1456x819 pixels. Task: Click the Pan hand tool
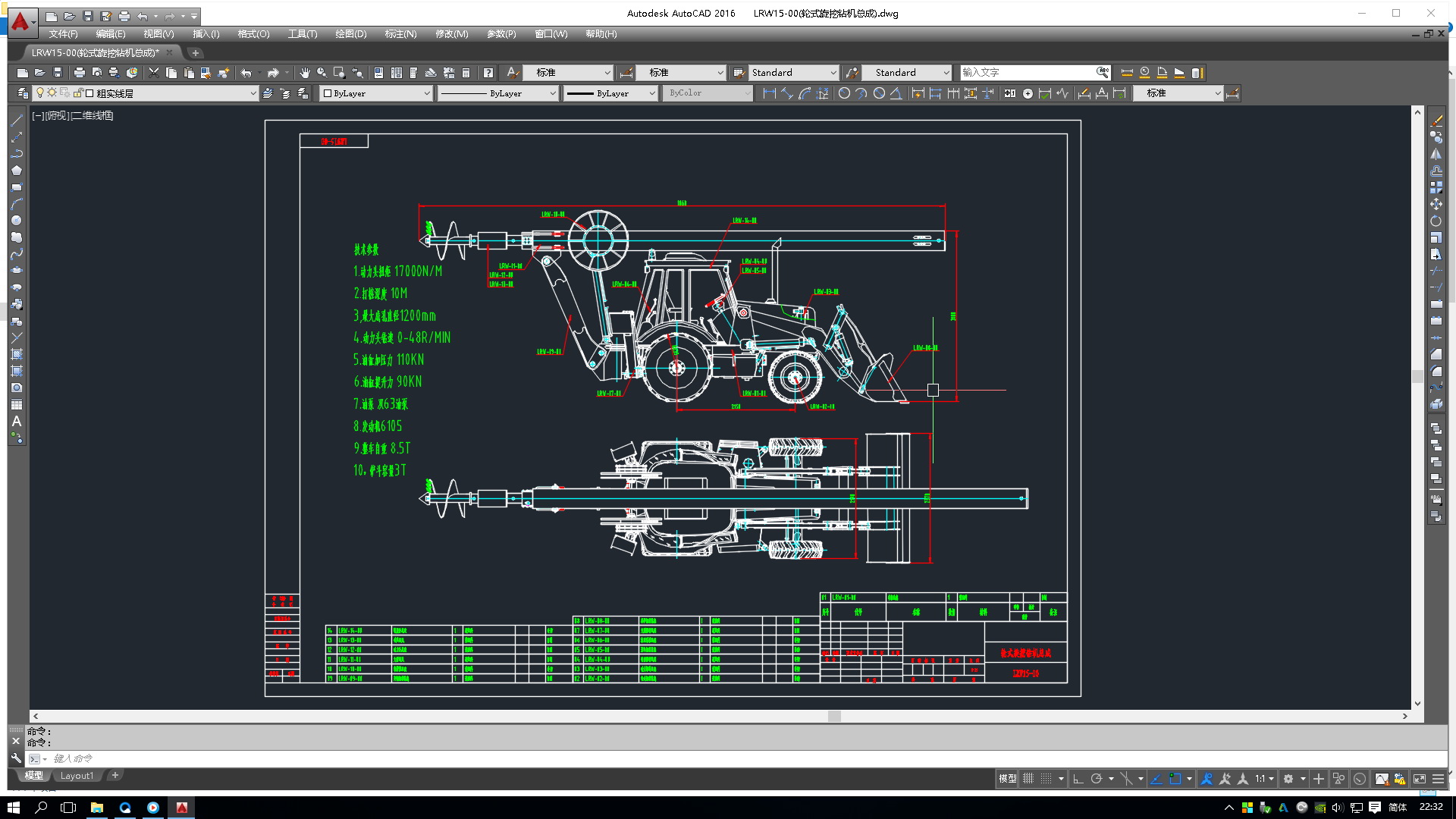[305, 73]
